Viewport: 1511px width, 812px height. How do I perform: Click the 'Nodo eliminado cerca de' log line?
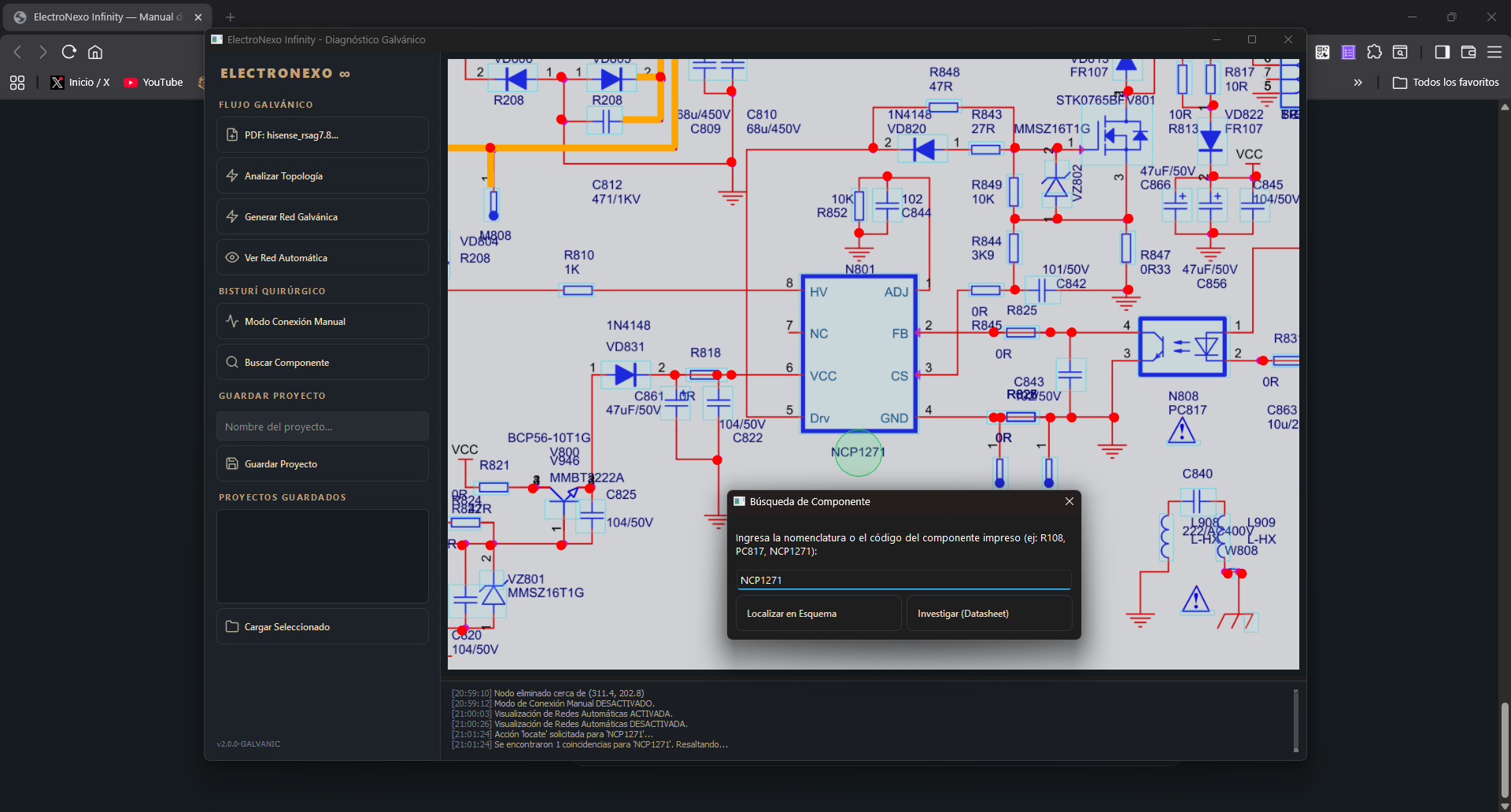pyautogui.click(x=548, y=693)
